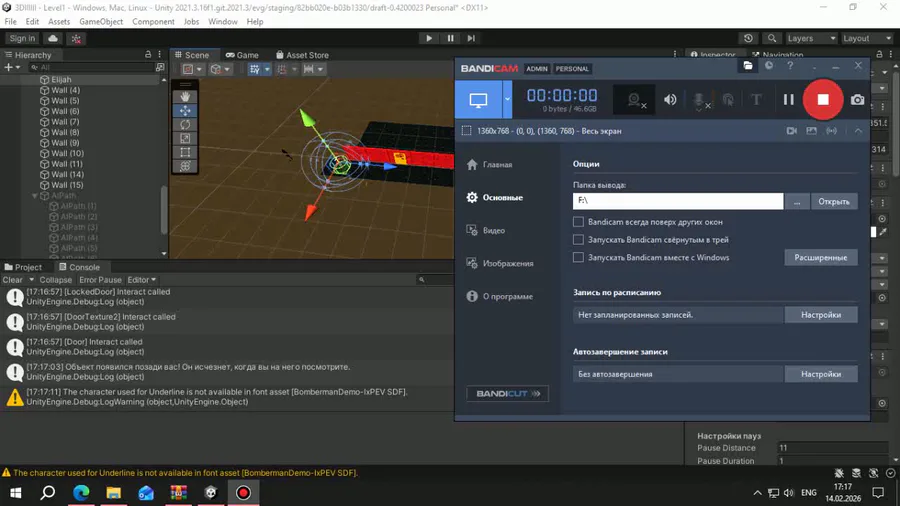The image size is (900, 506).
Task: Enable Bandicam always on top checkbox
Action: [x=578, y=221]
